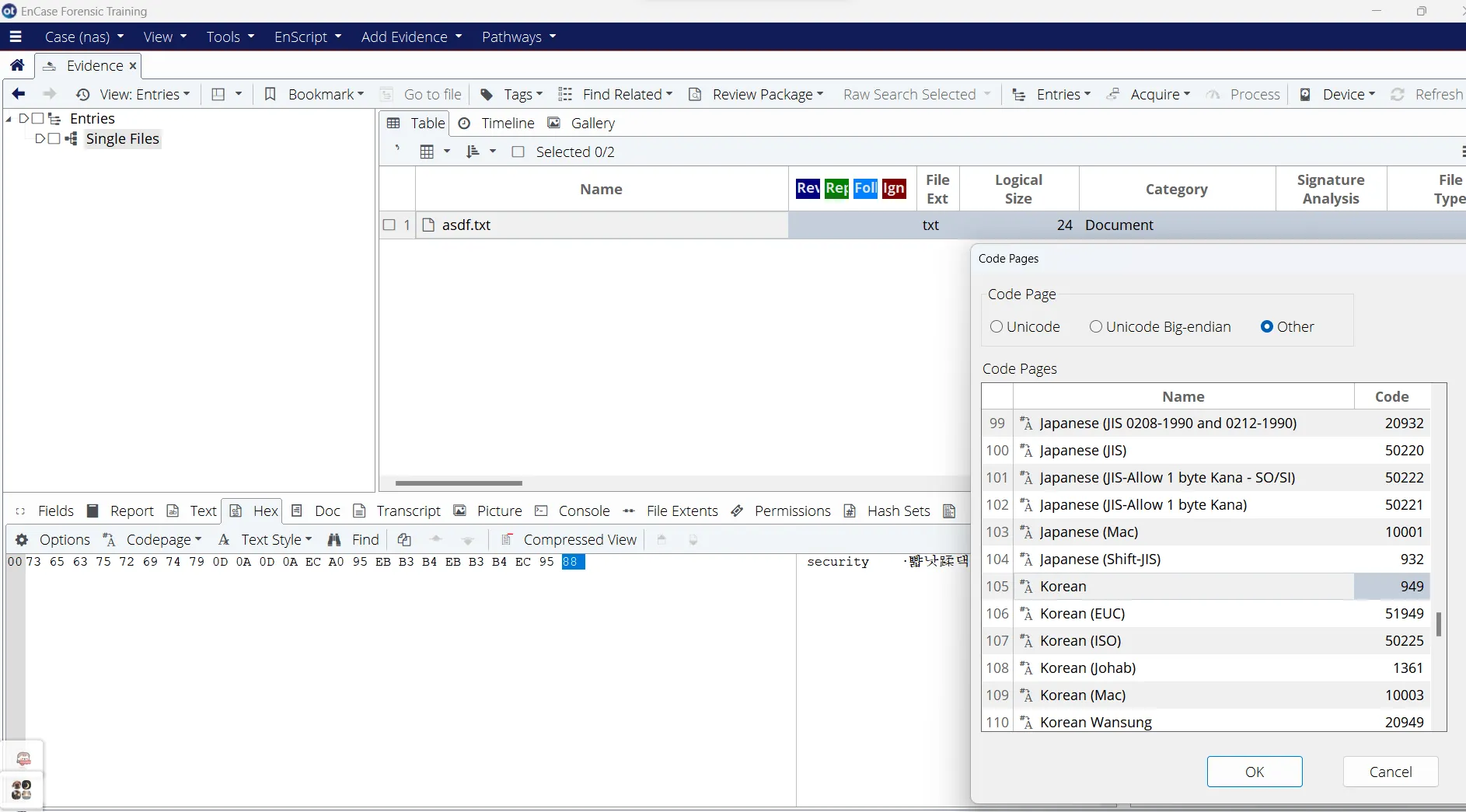The height and width of the screenshot is (812, 1466).
Task: Click the Compressed View icon
Action: click(x=507, y=539)
